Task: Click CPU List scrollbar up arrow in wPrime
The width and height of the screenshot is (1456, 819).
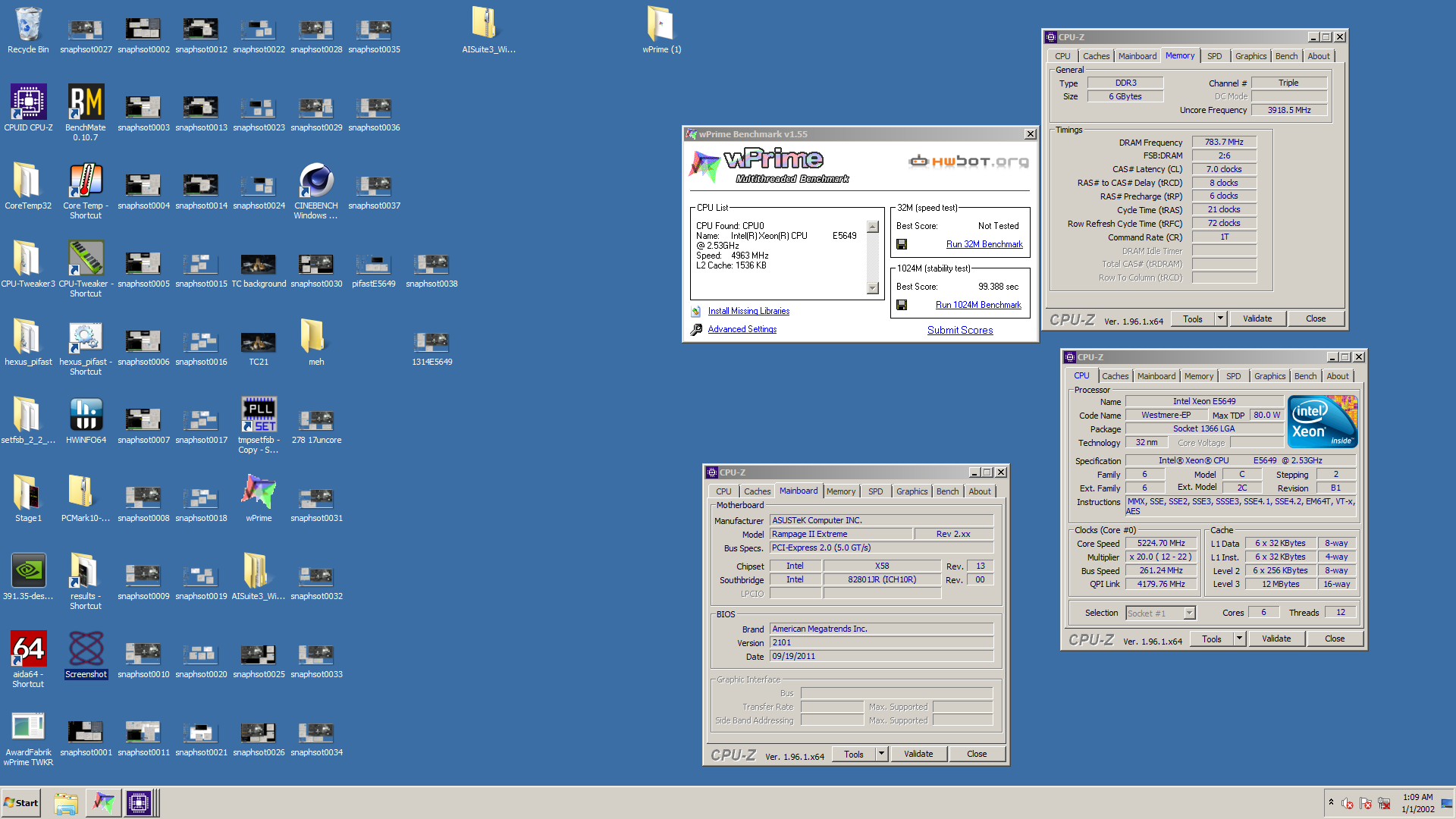Action: [873, 227]
